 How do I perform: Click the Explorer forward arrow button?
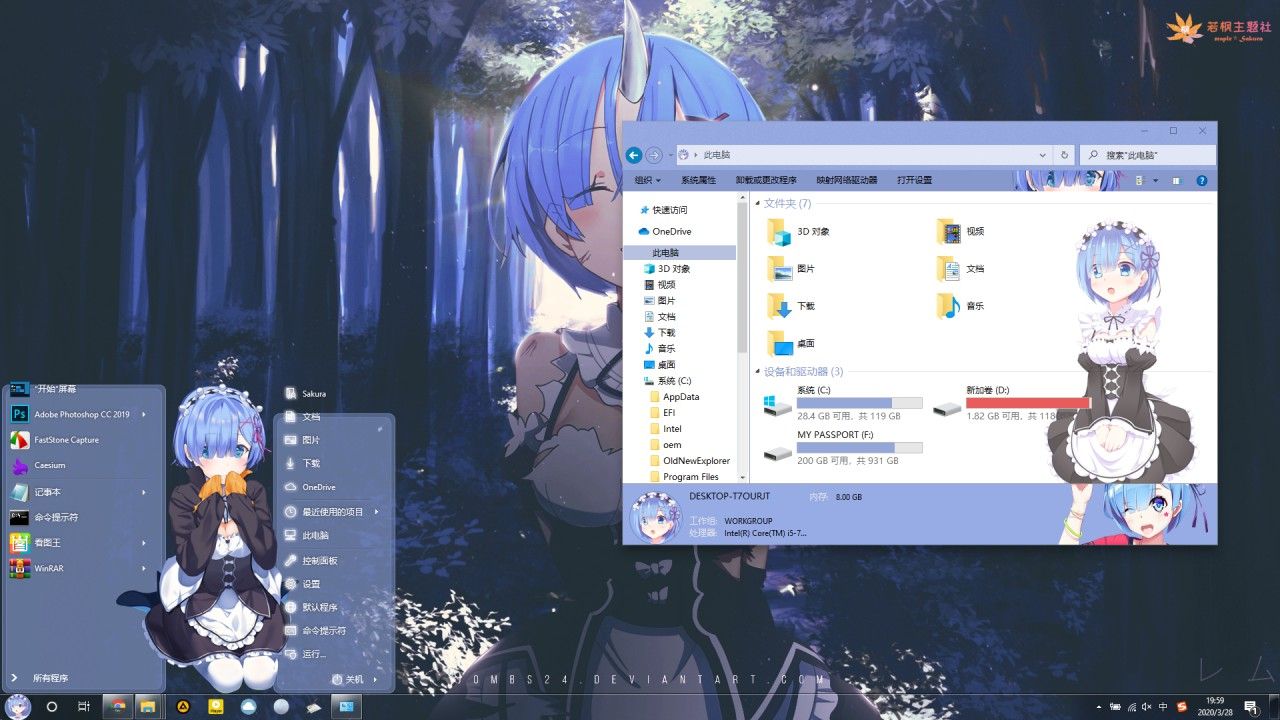[x=653, y=155]
